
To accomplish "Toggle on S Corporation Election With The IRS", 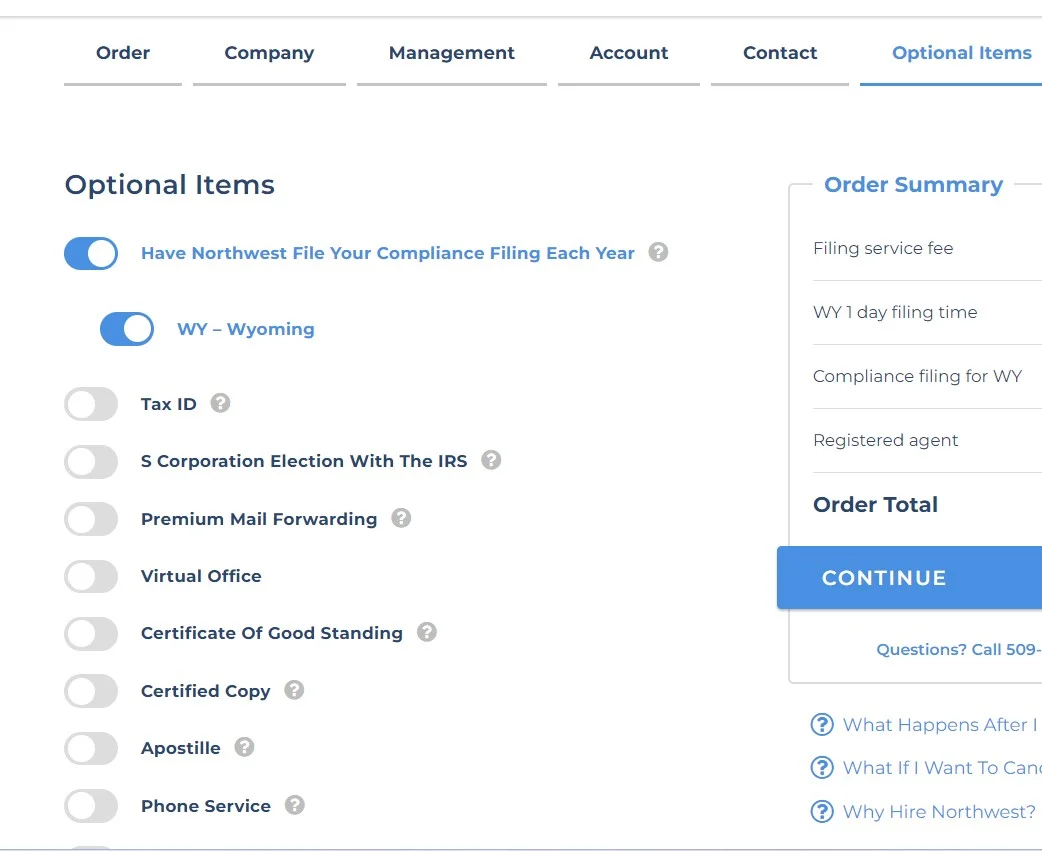I will coord(91,462).
